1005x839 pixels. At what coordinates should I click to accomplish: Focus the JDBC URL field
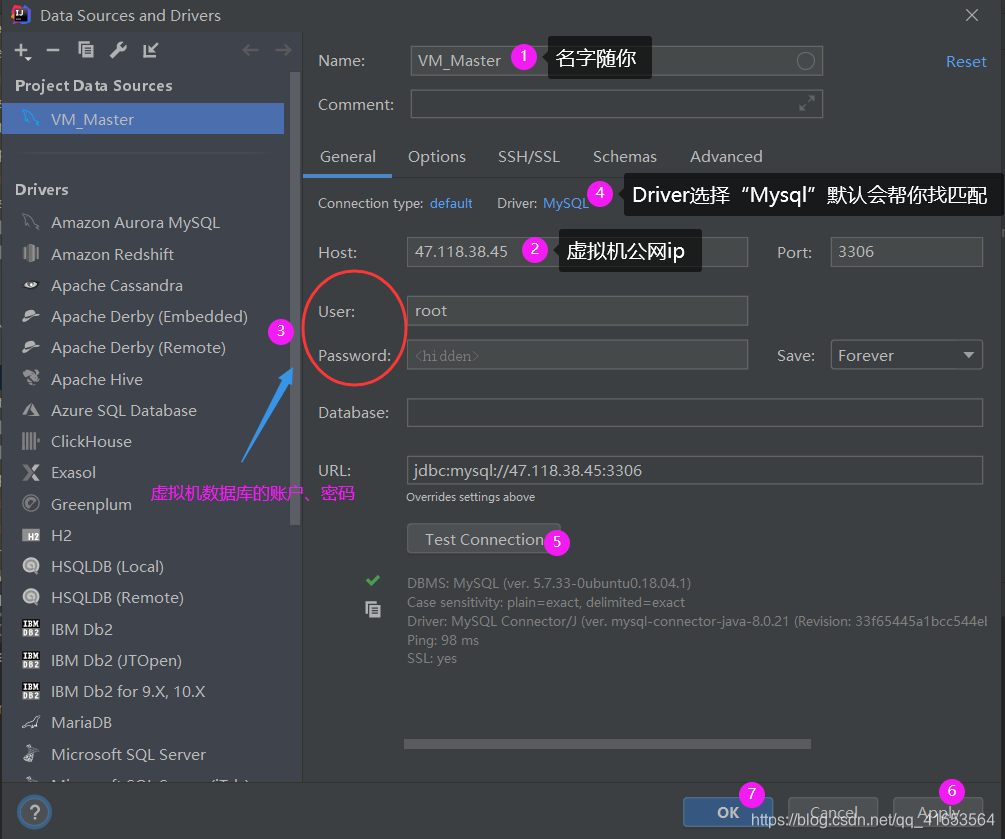click(695, 470)
